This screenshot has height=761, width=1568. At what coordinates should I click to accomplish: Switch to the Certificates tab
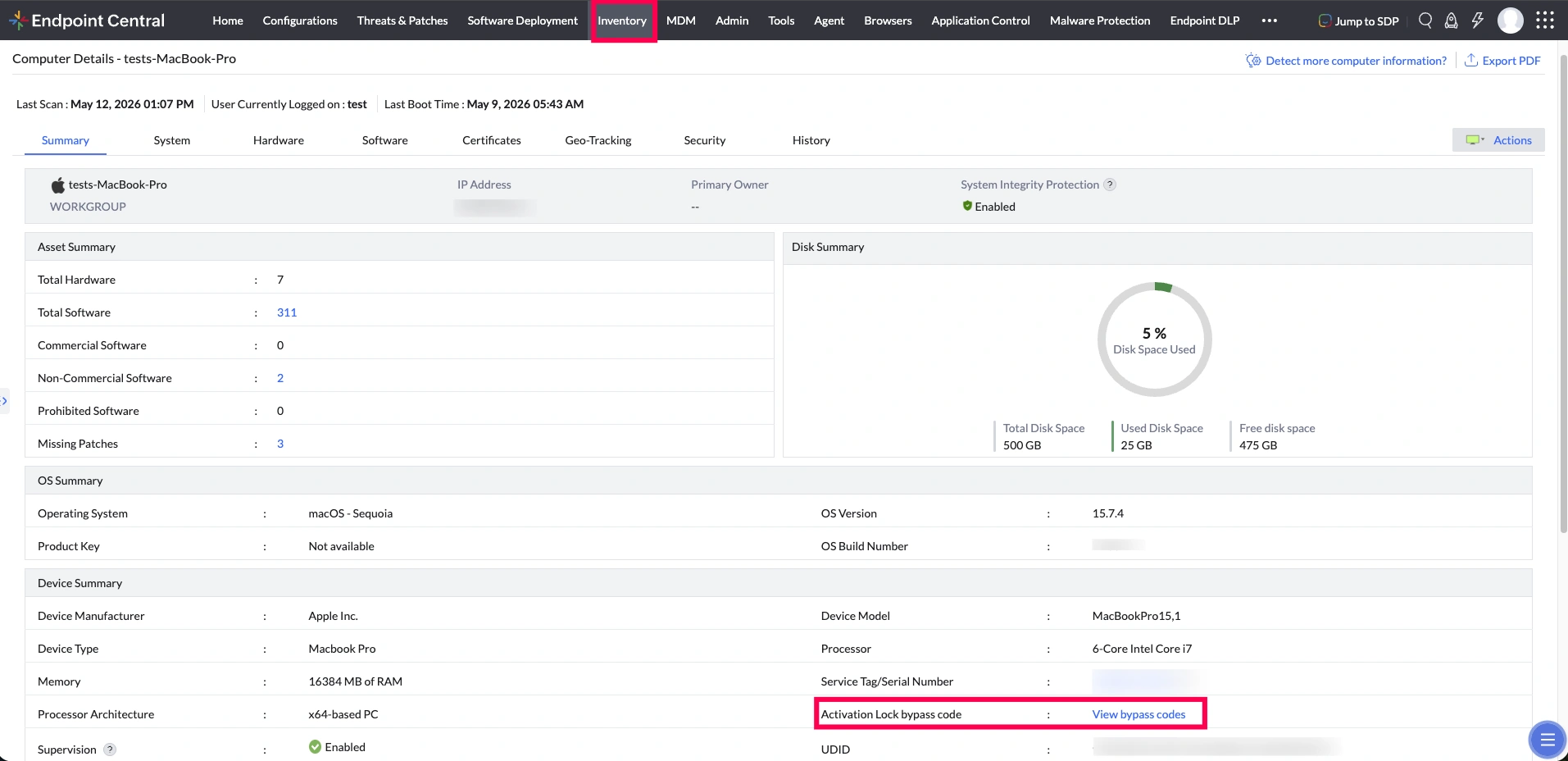492,140
